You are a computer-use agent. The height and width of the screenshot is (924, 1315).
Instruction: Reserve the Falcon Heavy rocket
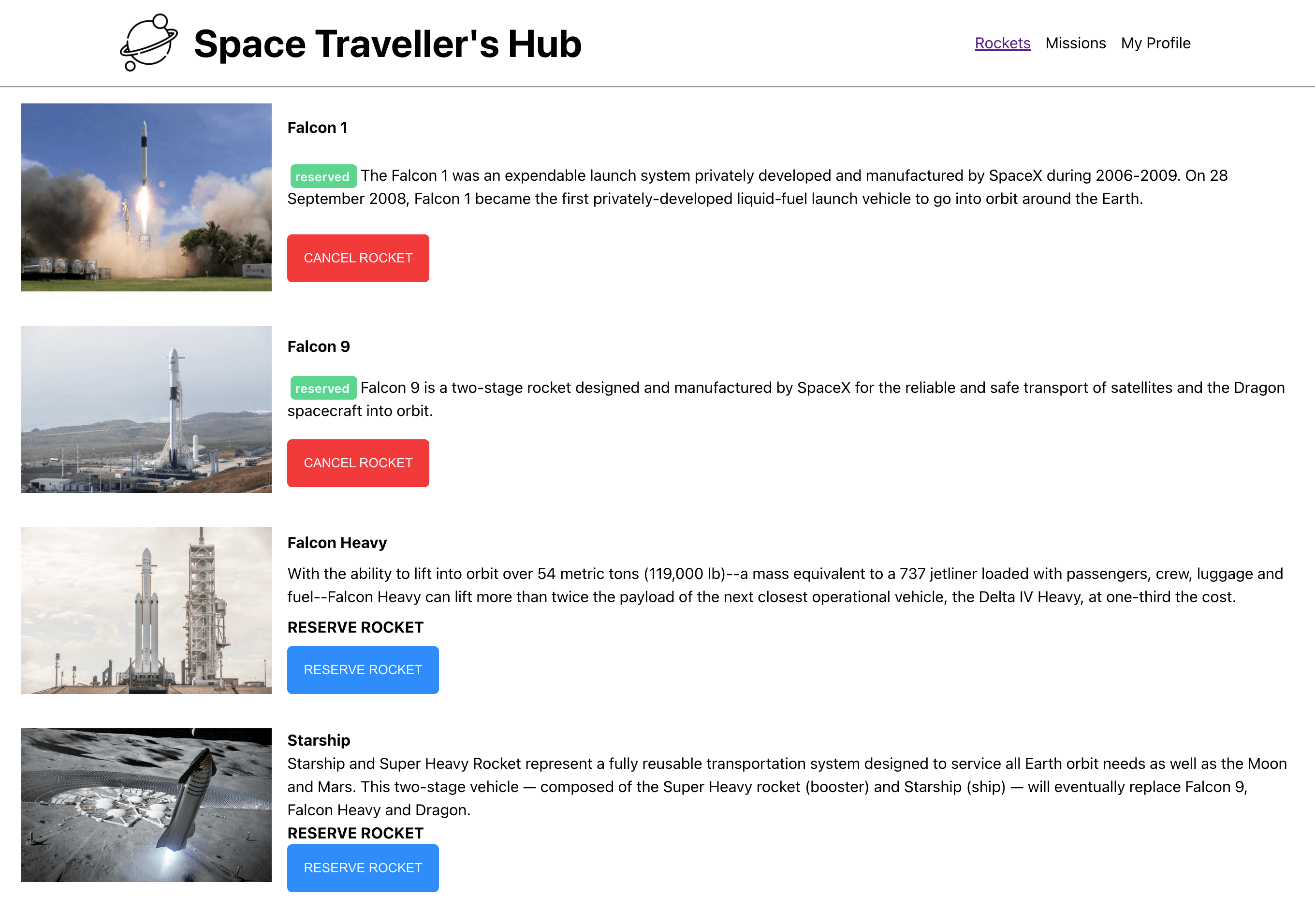363,669
